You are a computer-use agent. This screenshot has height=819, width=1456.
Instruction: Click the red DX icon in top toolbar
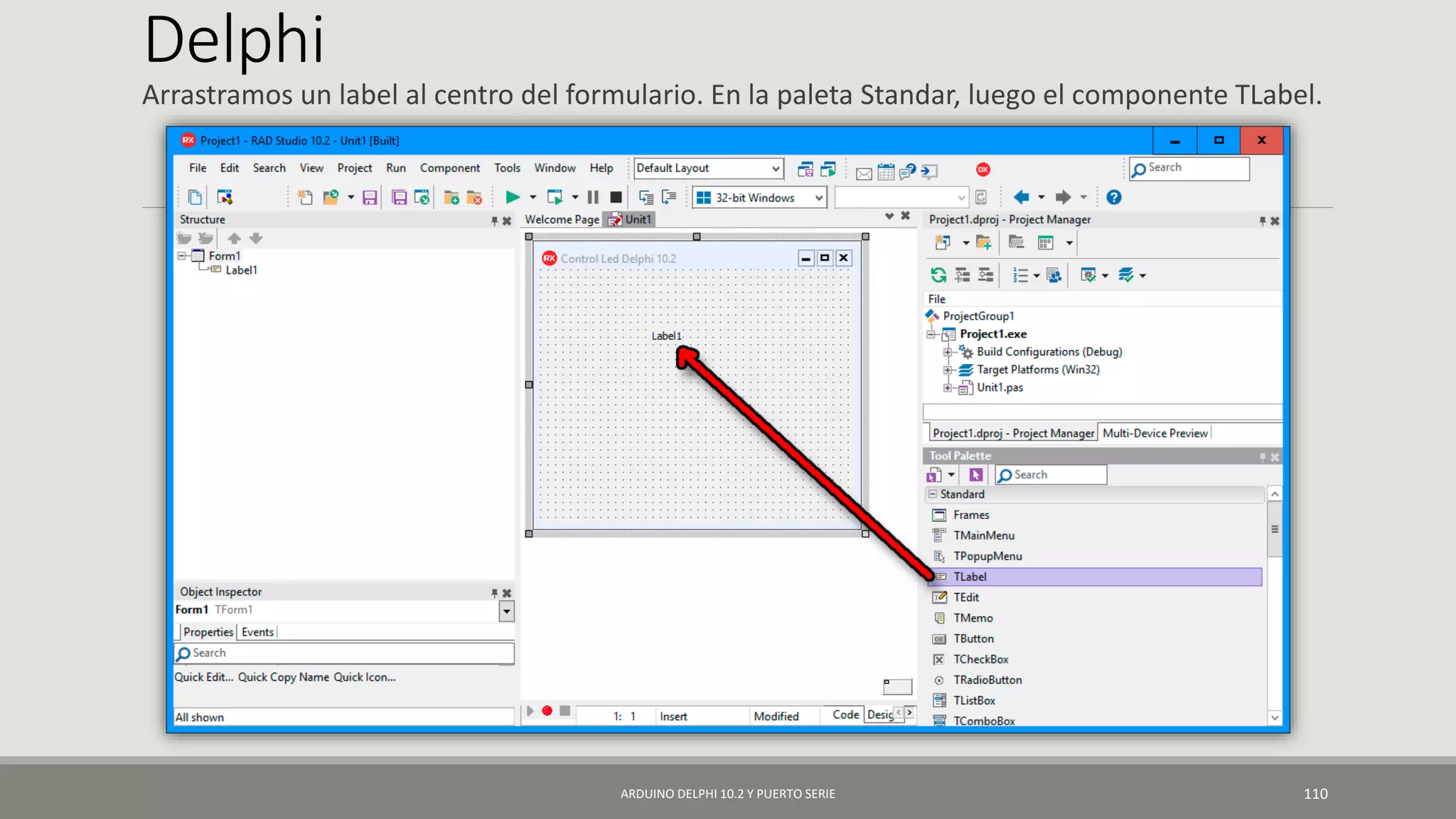point(983,169)
